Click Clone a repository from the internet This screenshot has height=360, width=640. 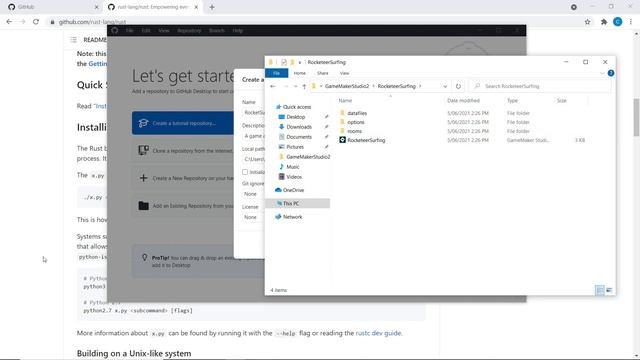pos(183,151)
